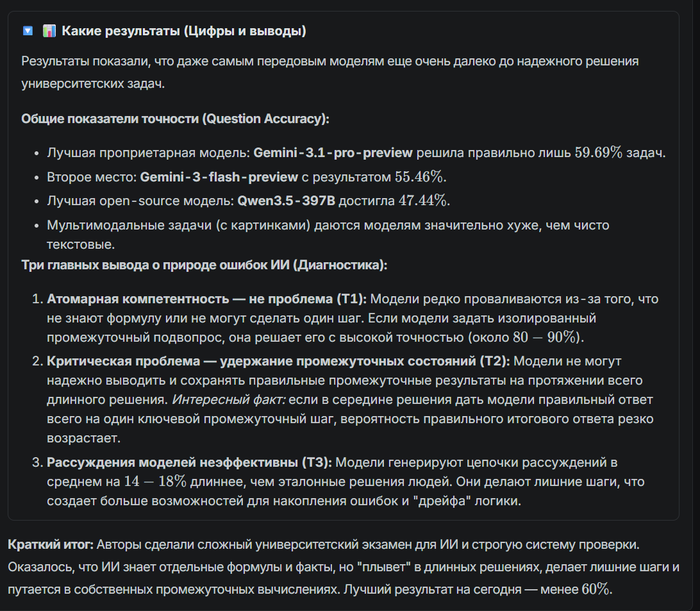
Task: Click the italic Интересный факт text
Action: [228, 399]
